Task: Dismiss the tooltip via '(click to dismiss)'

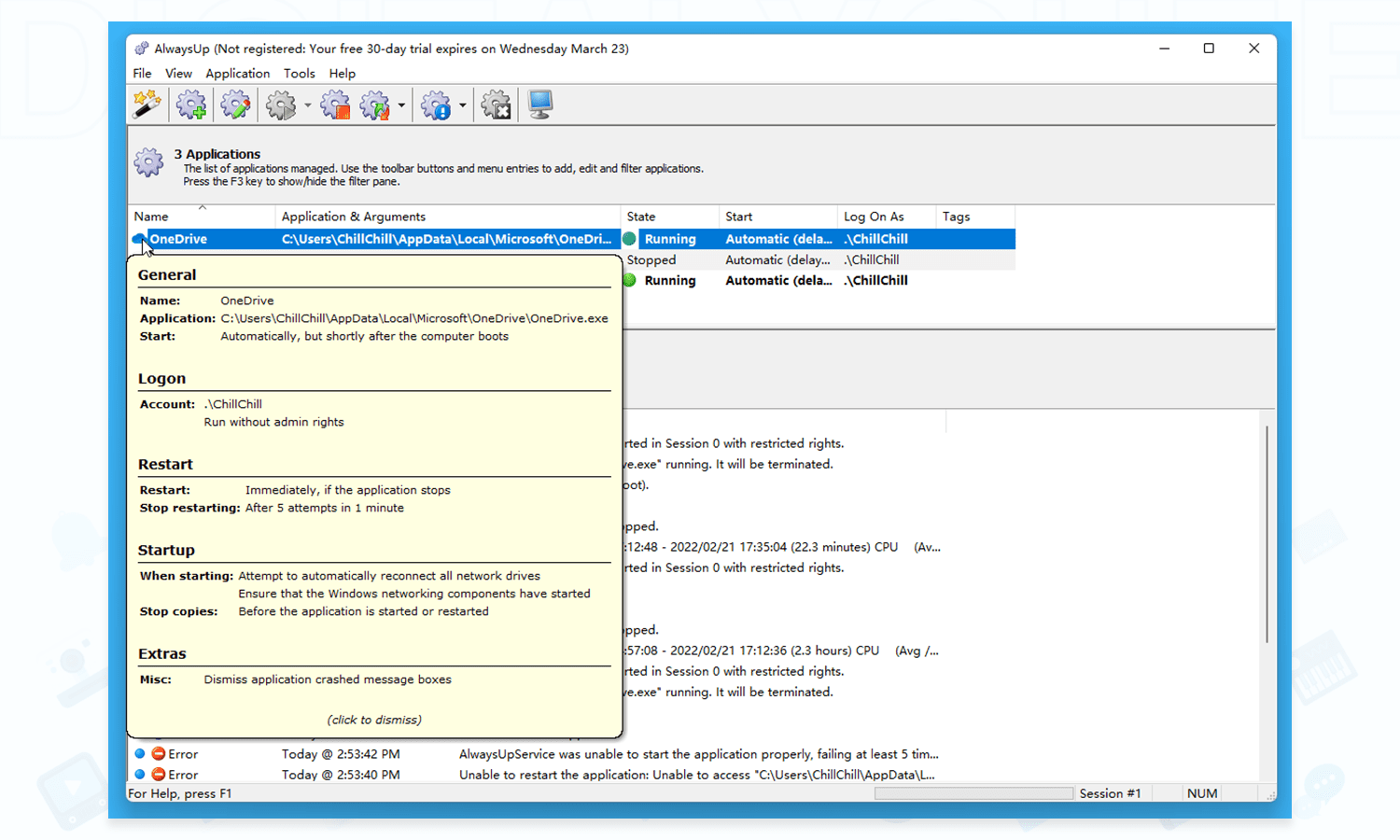Action: point(374,720)
